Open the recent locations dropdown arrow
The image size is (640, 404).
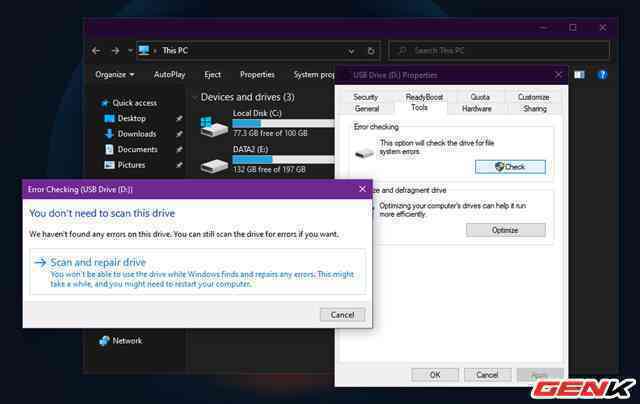[130, 51]
